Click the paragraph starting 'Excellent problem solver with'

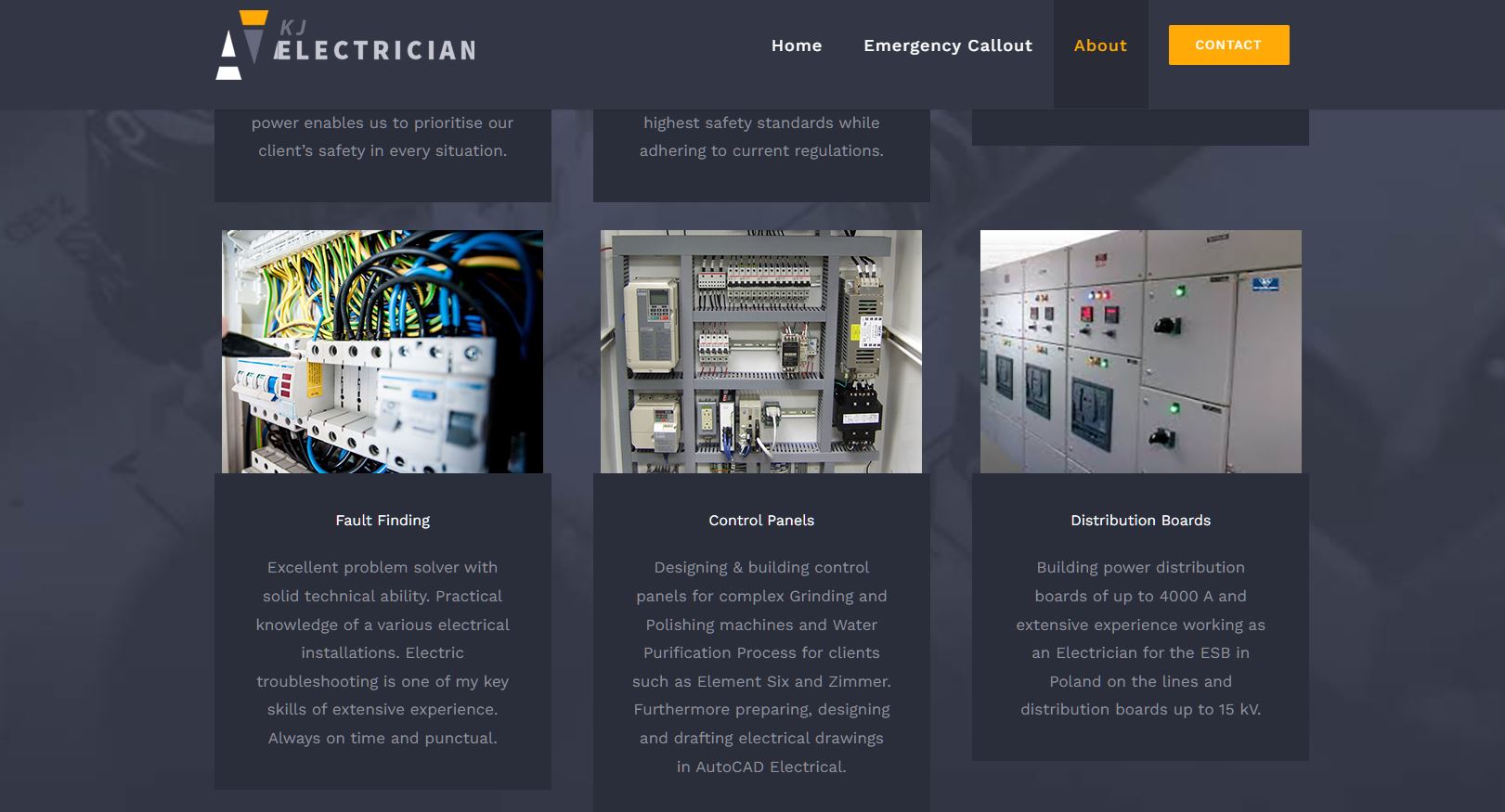(383, 652)
